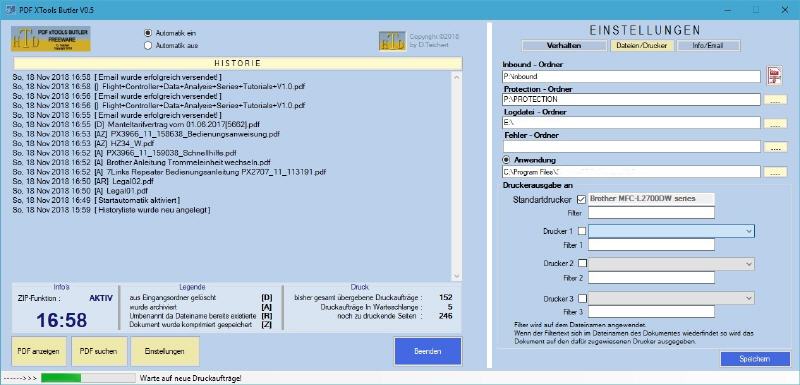Browse for the Fehler-Ordner folder
Screen dimensions: 800x385
[x=775, y=147]
